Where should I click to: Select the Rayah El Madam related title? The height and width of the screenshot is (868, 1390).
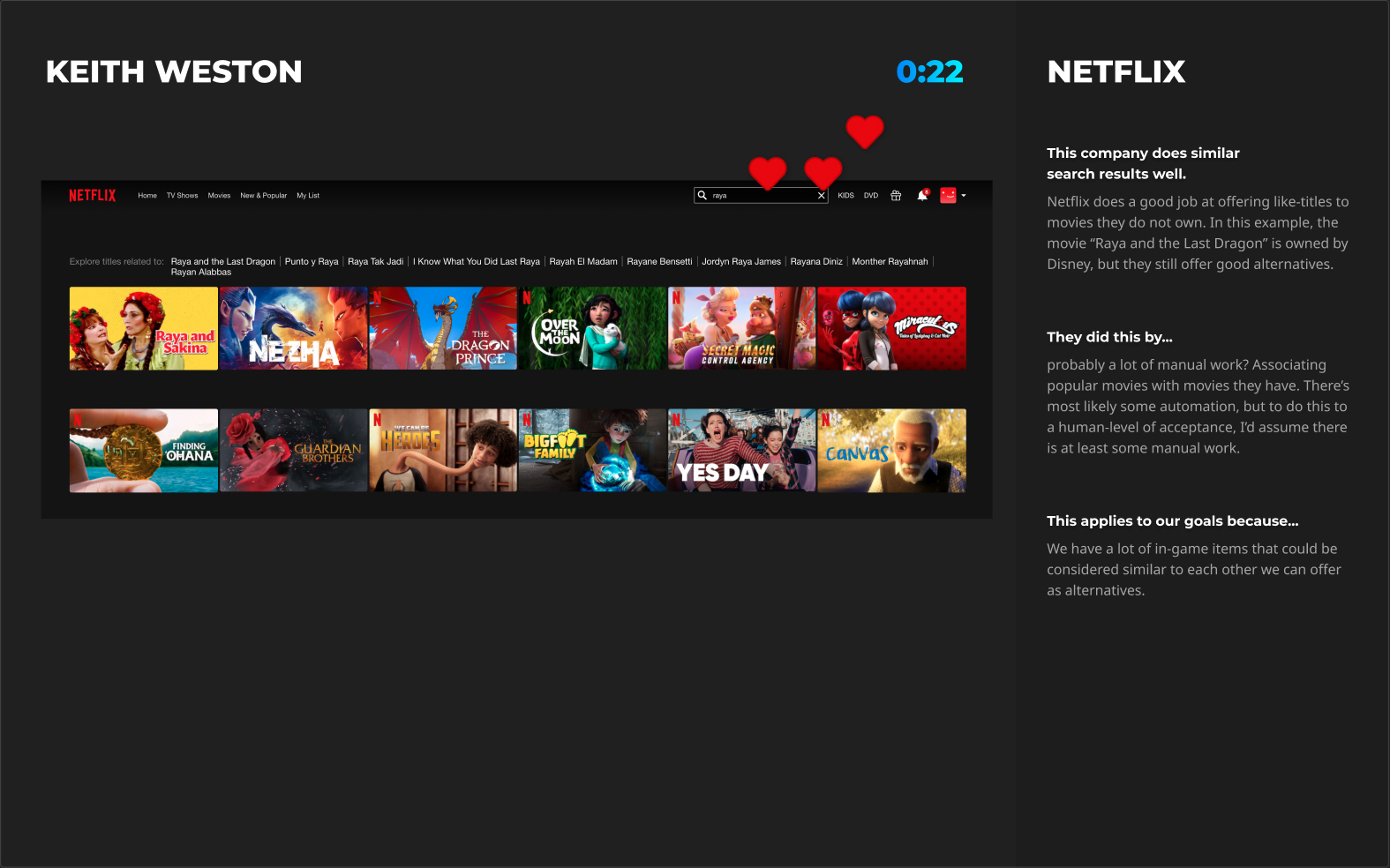[583, 262]
